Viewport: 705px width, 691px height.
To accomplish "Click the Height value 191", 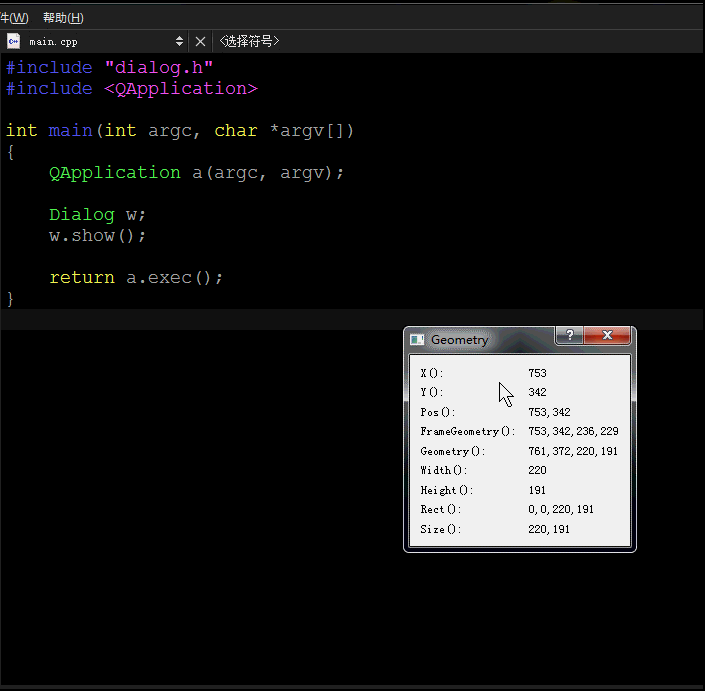I will tap(537, 490).
